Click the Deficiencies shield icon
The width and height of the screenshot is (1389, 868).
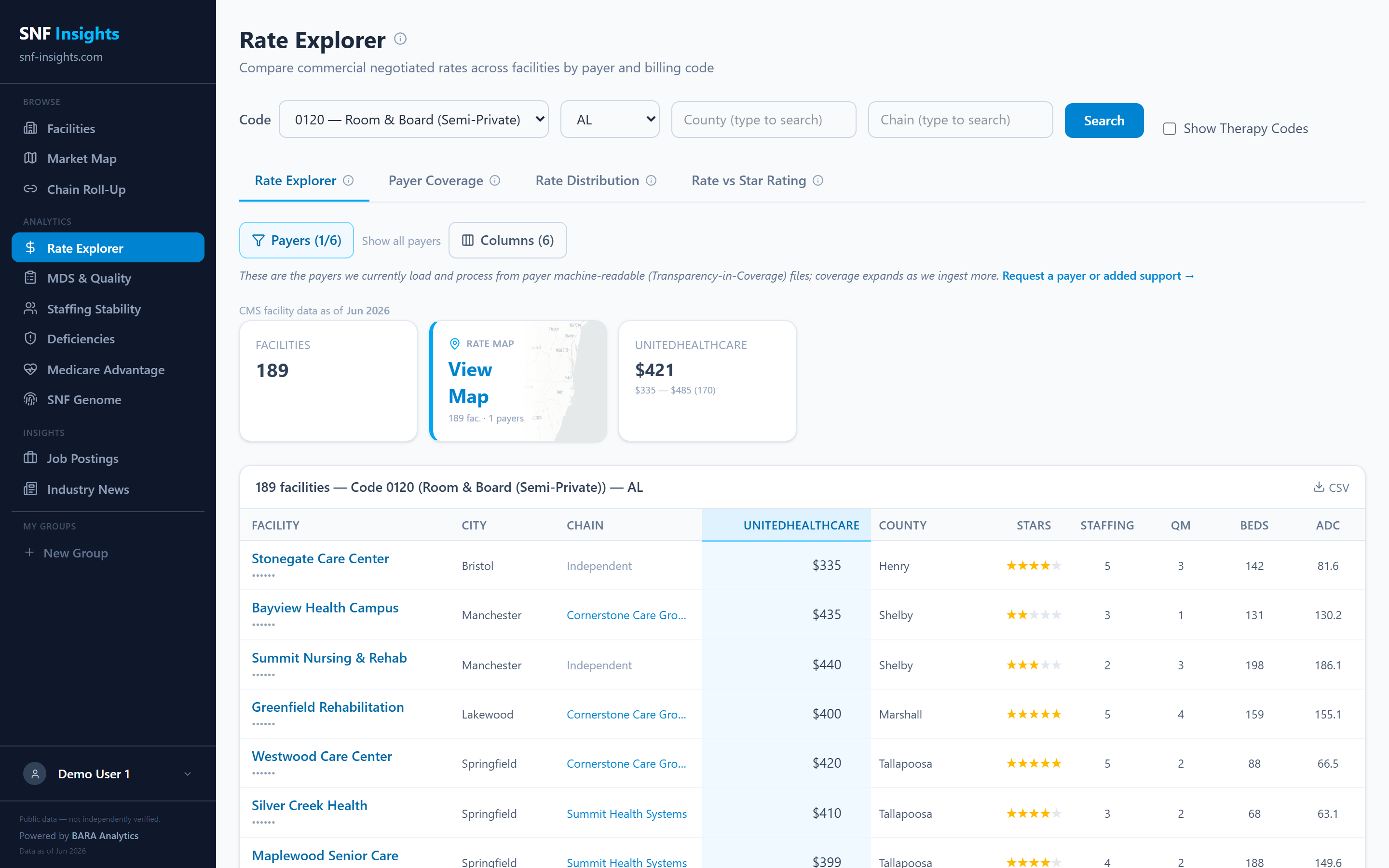tap(30, 338)
